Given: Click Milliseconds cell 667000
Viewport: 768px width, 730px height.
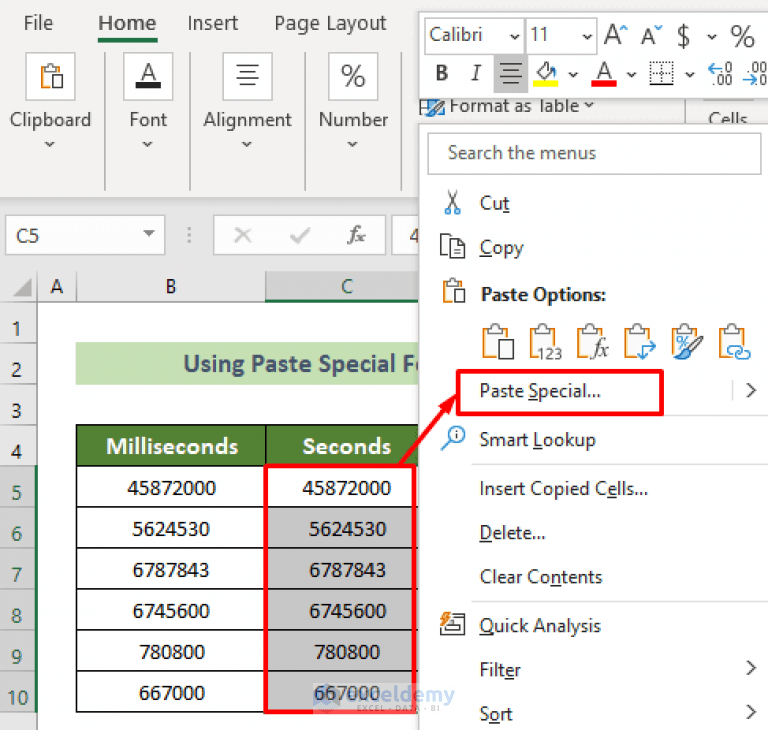Looking at the screenshot, I should point(171,693).
